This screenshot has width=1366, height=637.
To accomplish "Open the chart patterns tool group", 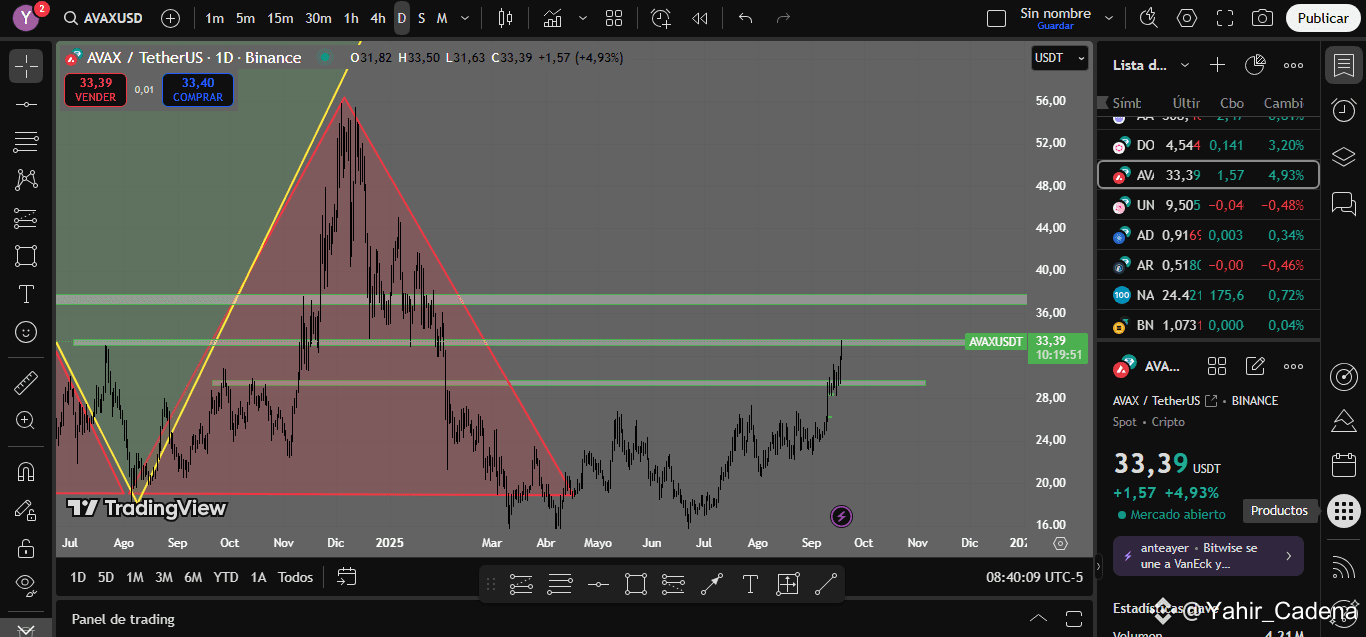I will coord(26,180).
